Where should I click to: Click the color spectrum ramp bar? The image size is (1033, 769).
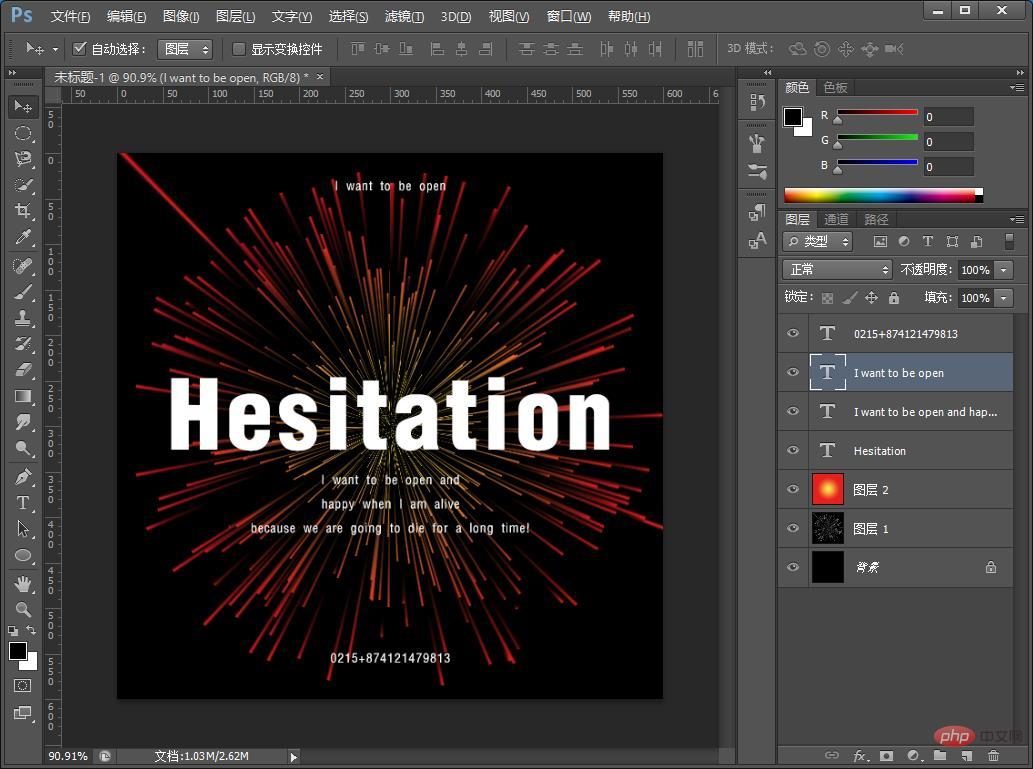point(883,195)
